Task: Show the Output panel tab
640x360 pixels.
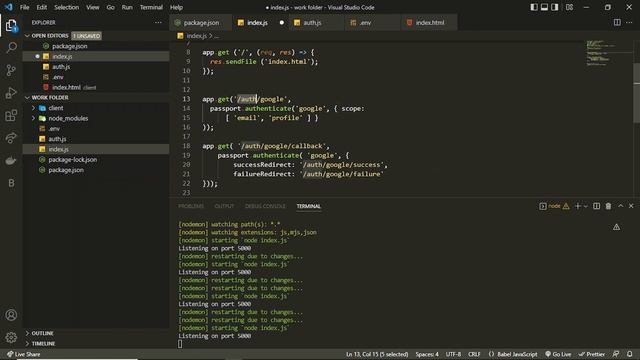Action: click(224, 206)
